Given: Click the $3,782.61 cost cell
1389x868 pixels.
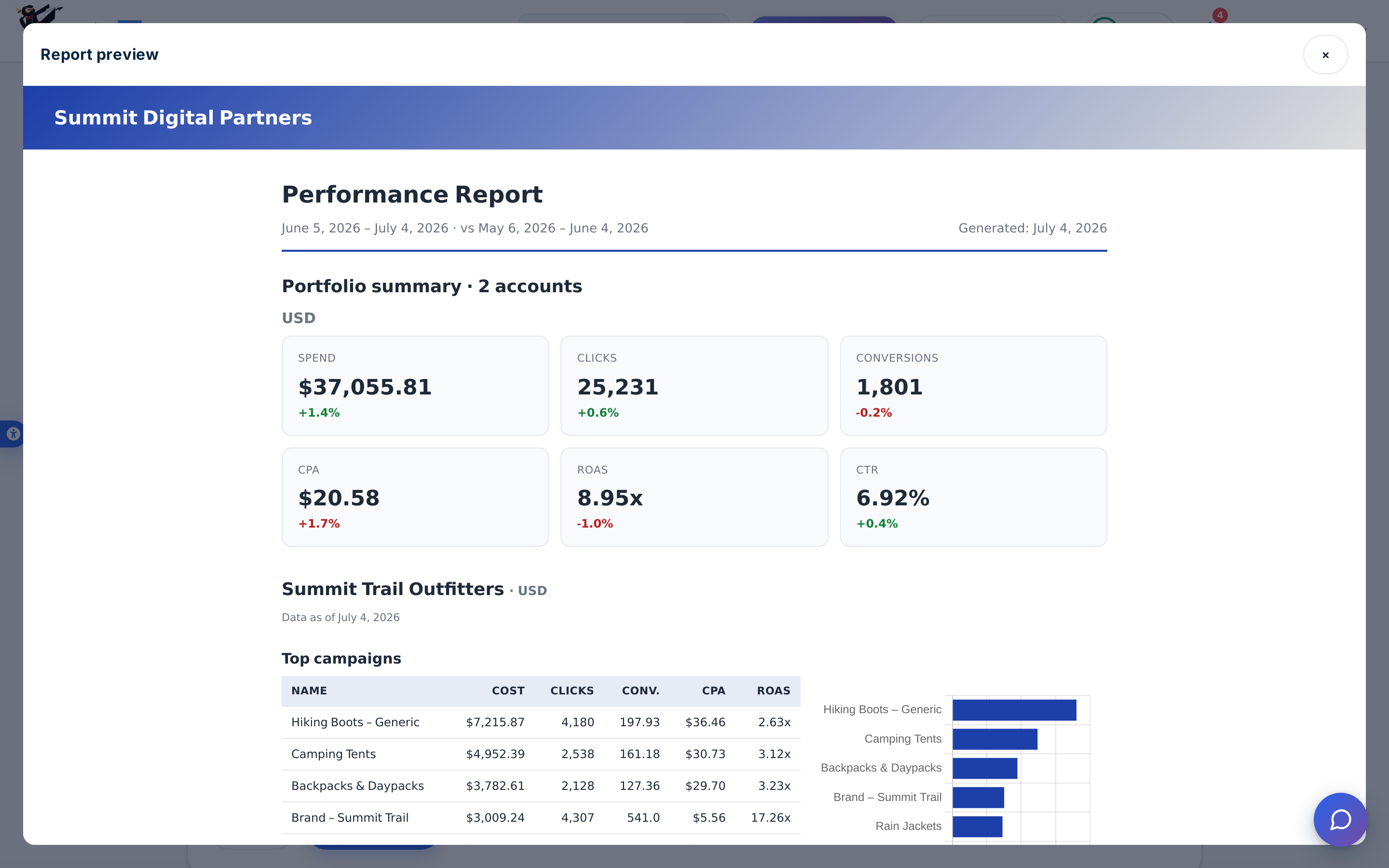Looking at the screenshot, I should click(495, 786).
